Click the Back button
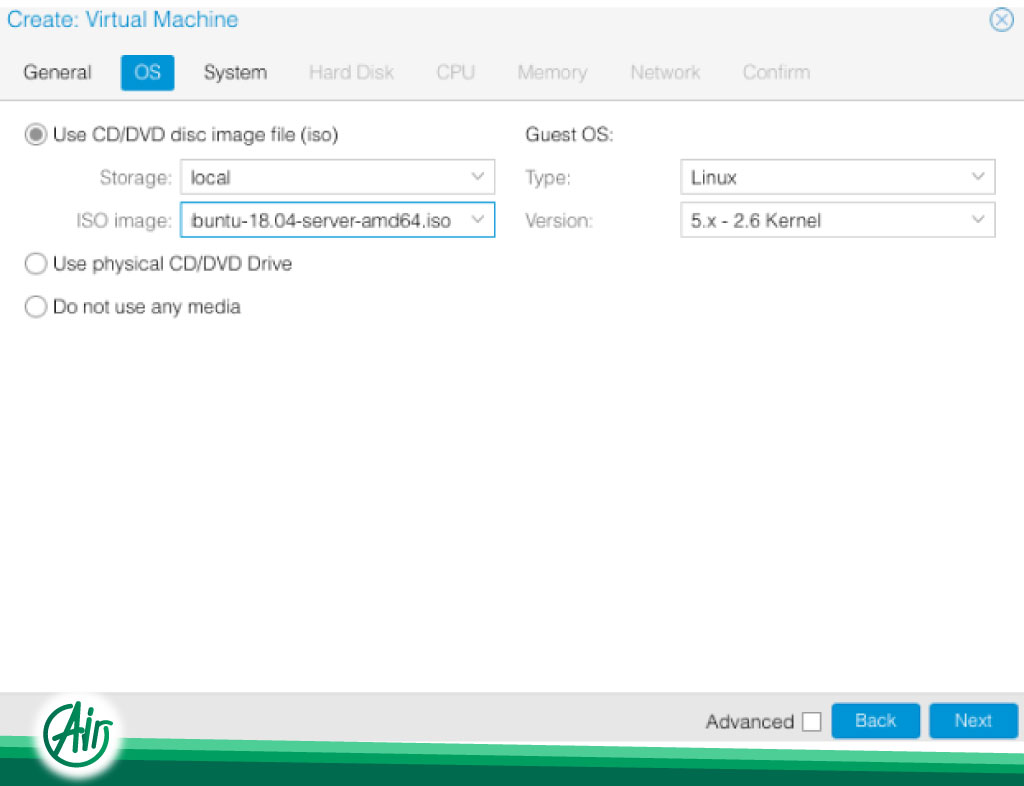1024x786 pixels. [876, 721]
